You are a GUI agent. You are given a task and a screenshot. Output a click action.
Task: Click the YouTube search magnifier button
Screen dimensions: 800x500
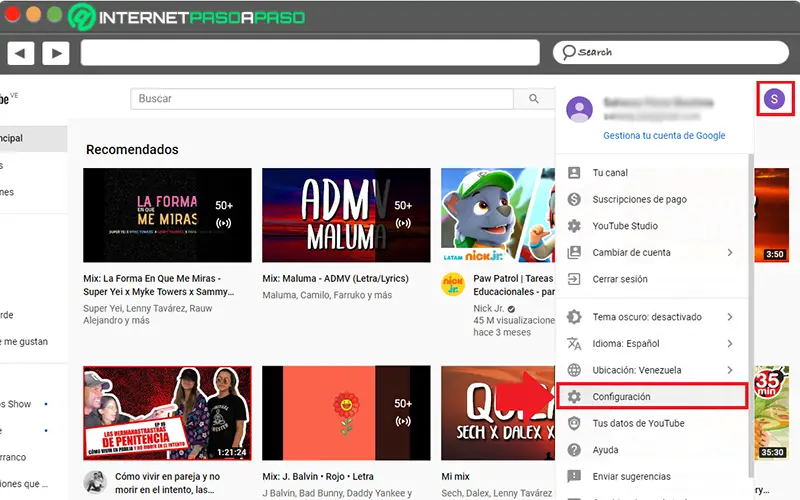coord(534,98)
